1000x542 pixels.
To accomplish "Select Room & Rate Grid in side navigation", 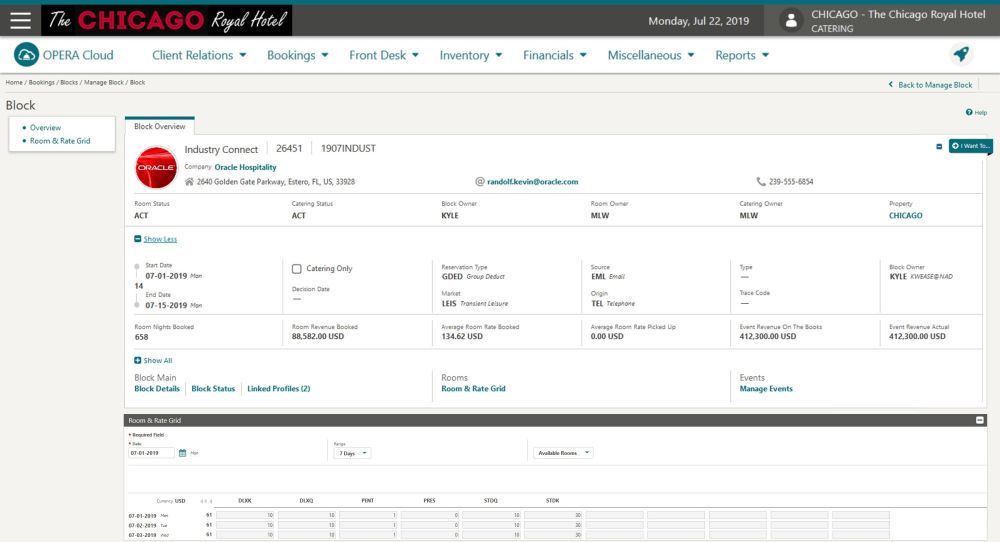I will pyautogui.click(x=60, y=141).
